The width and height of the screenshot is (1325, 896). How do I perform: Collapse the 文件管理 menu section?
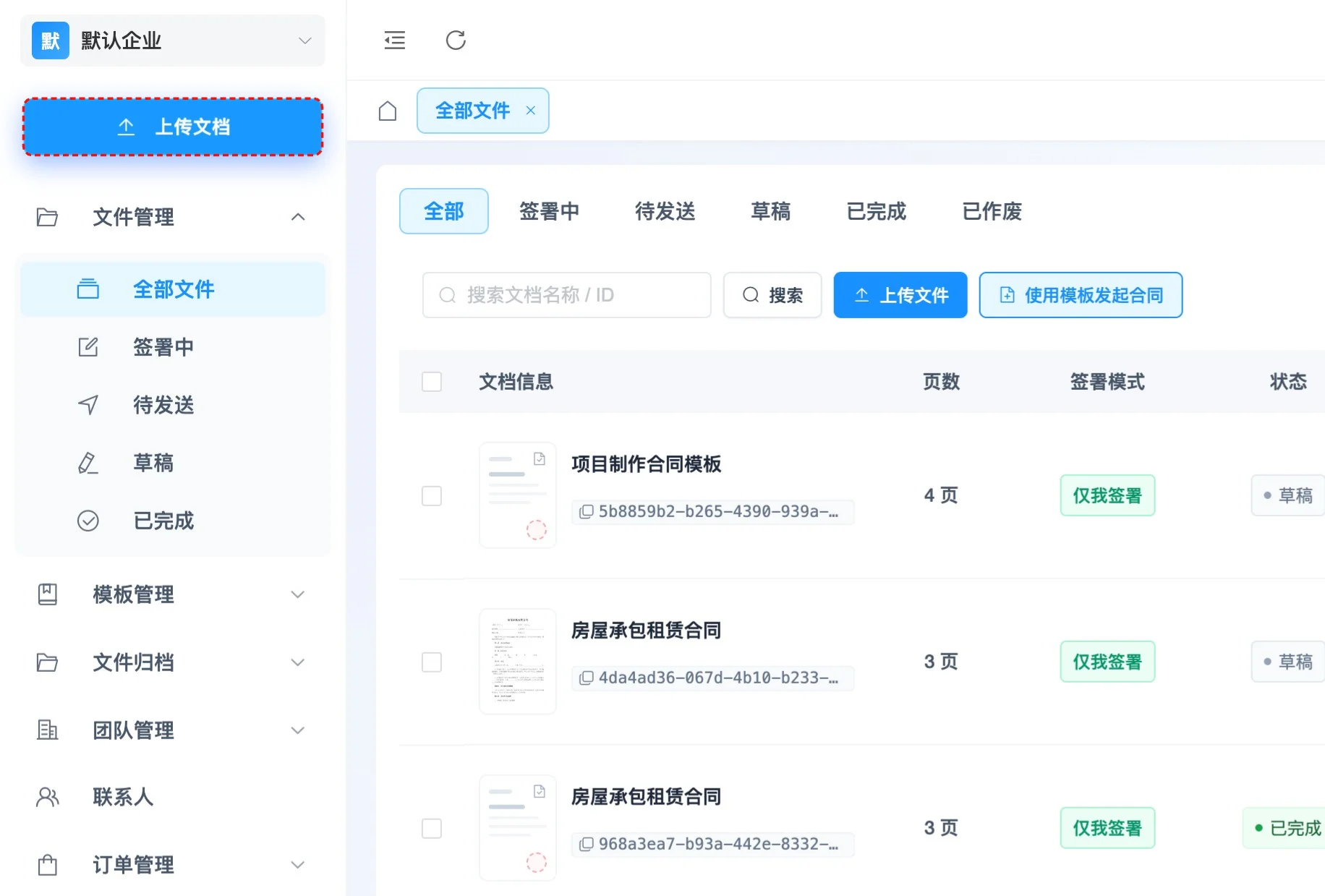coord(298,217)
